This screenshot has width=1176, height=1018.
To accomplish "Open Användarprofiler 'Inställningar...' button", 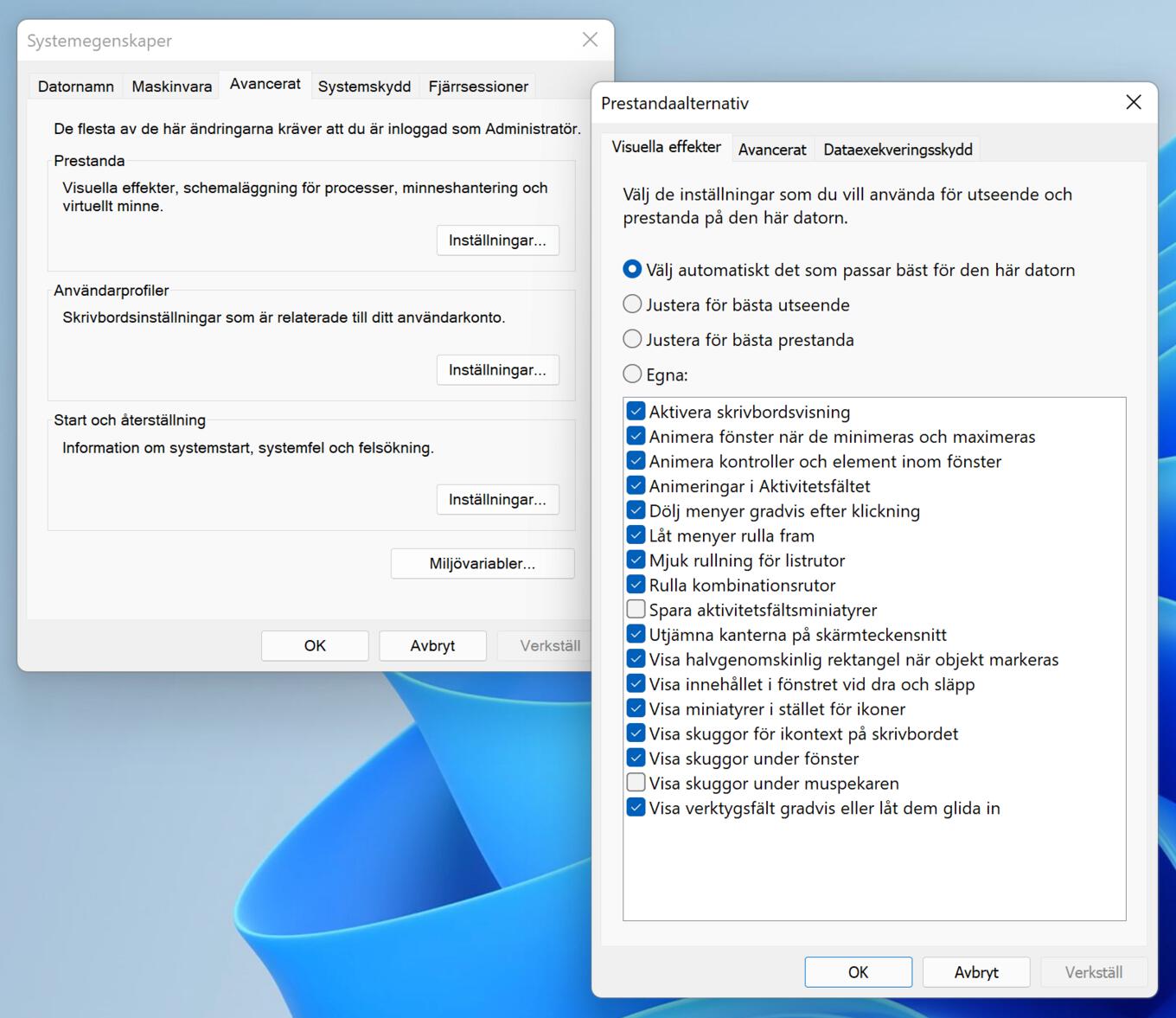I will click(497, 370).
